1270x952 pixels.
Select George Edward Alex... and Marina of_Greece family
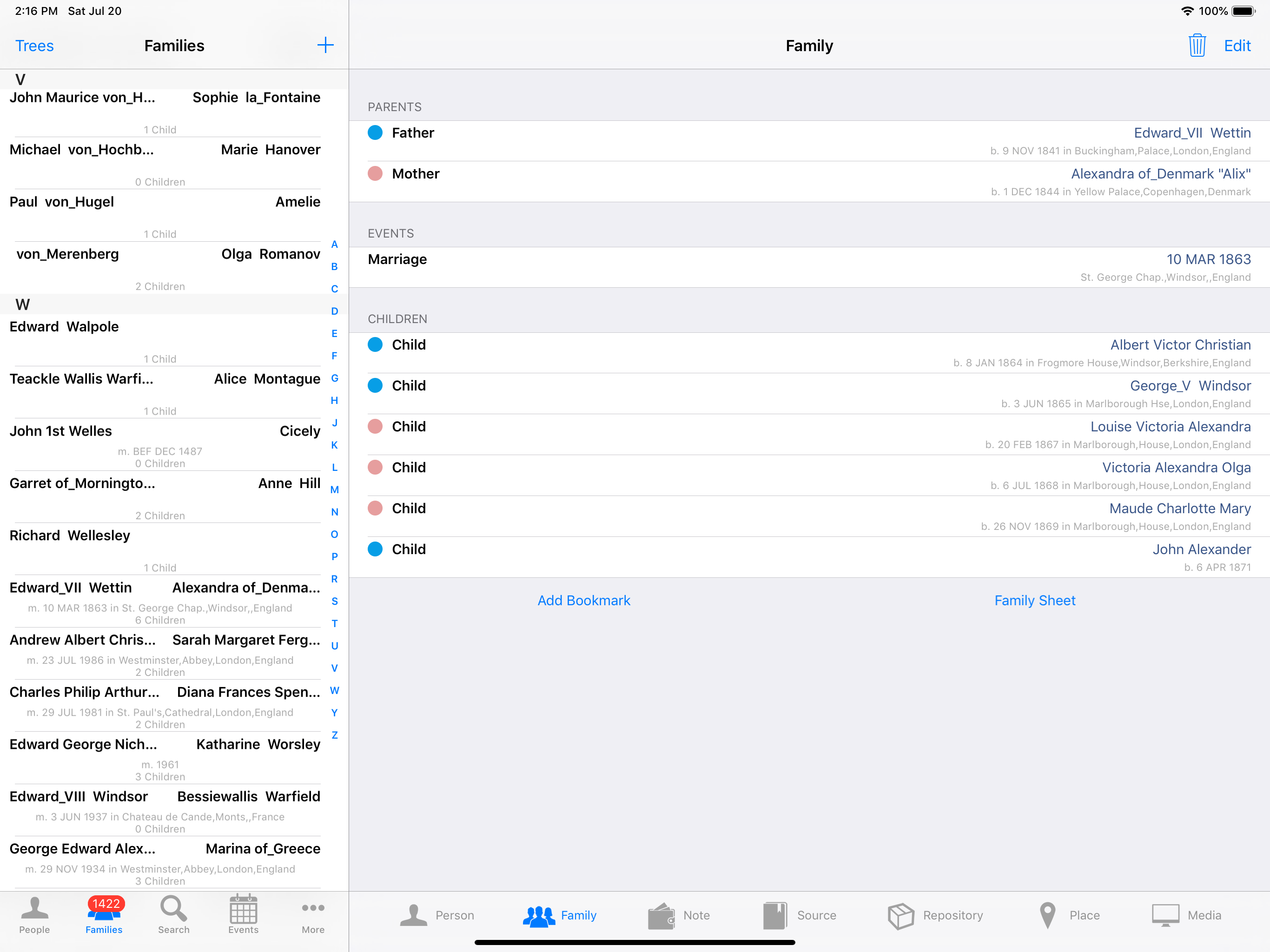165,862
